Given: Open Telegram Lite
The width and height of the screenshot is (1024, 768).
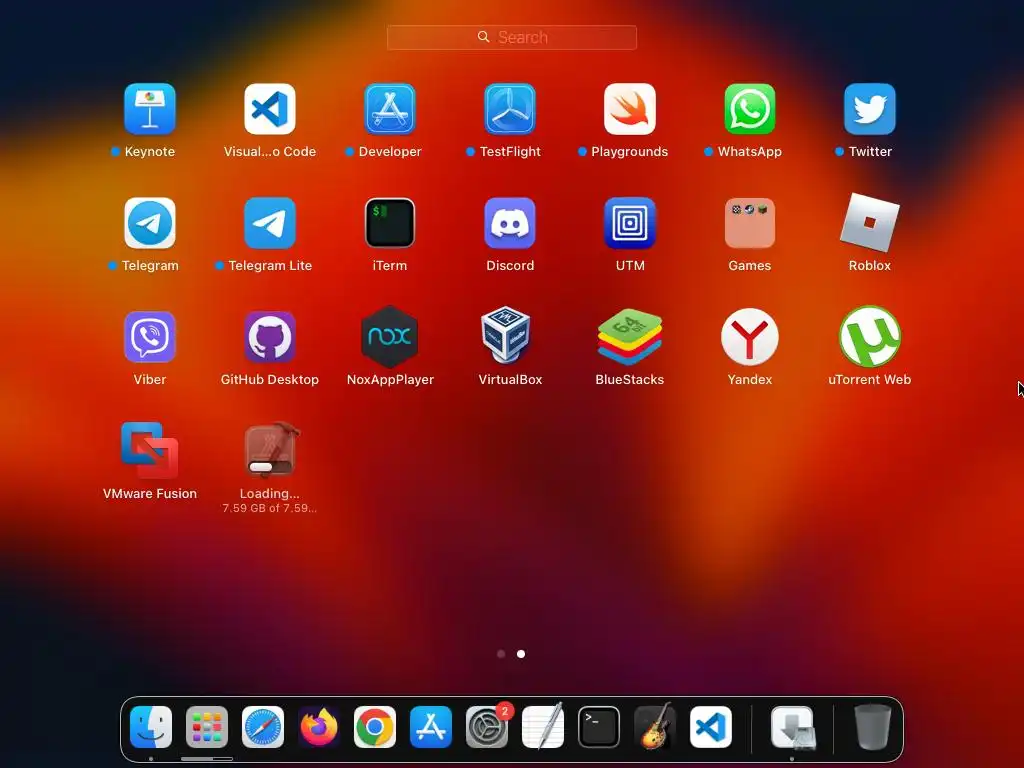Looking at the screenshot, I should pyautogui.click(x=270, y=223).
